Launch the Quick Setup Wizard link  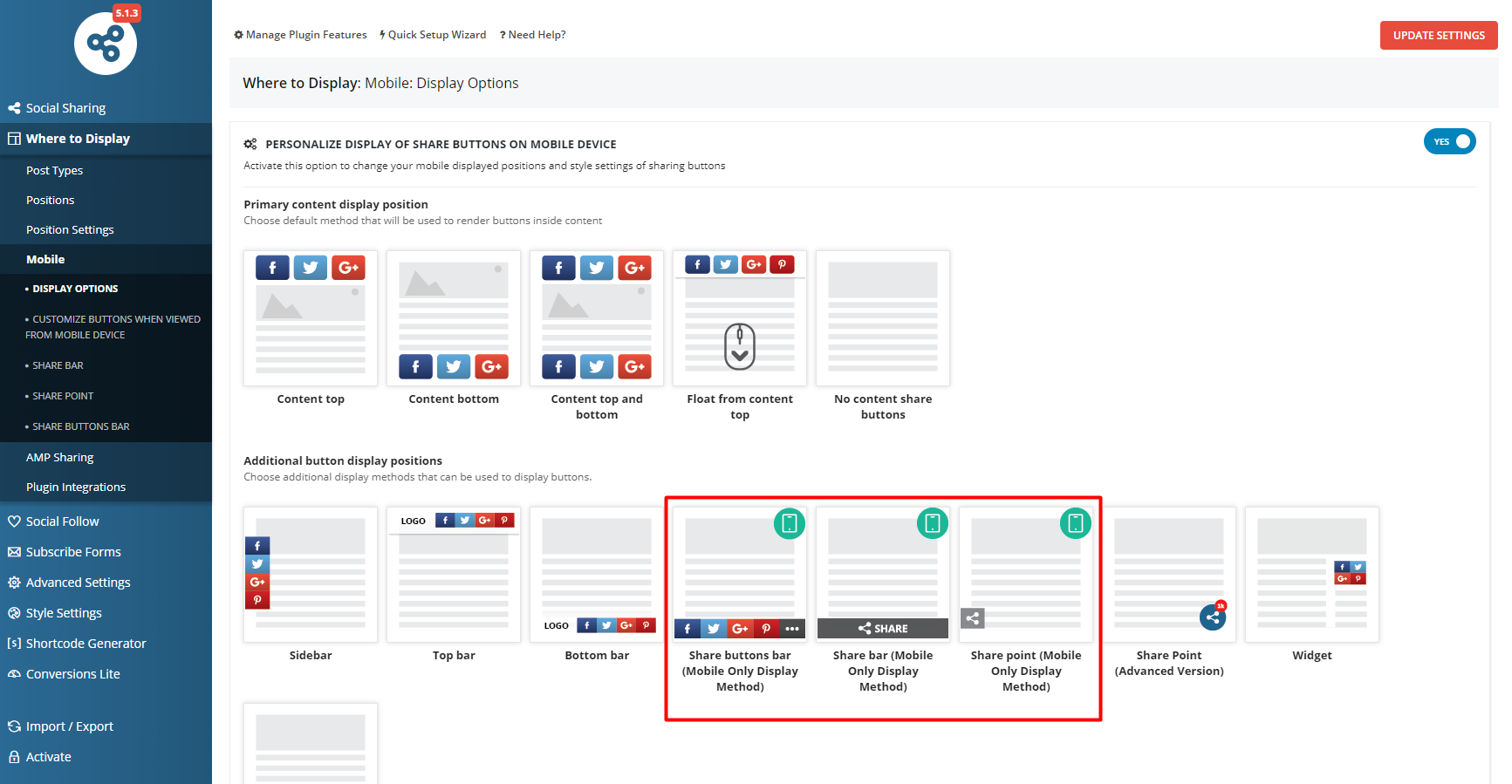pos(433,35)
